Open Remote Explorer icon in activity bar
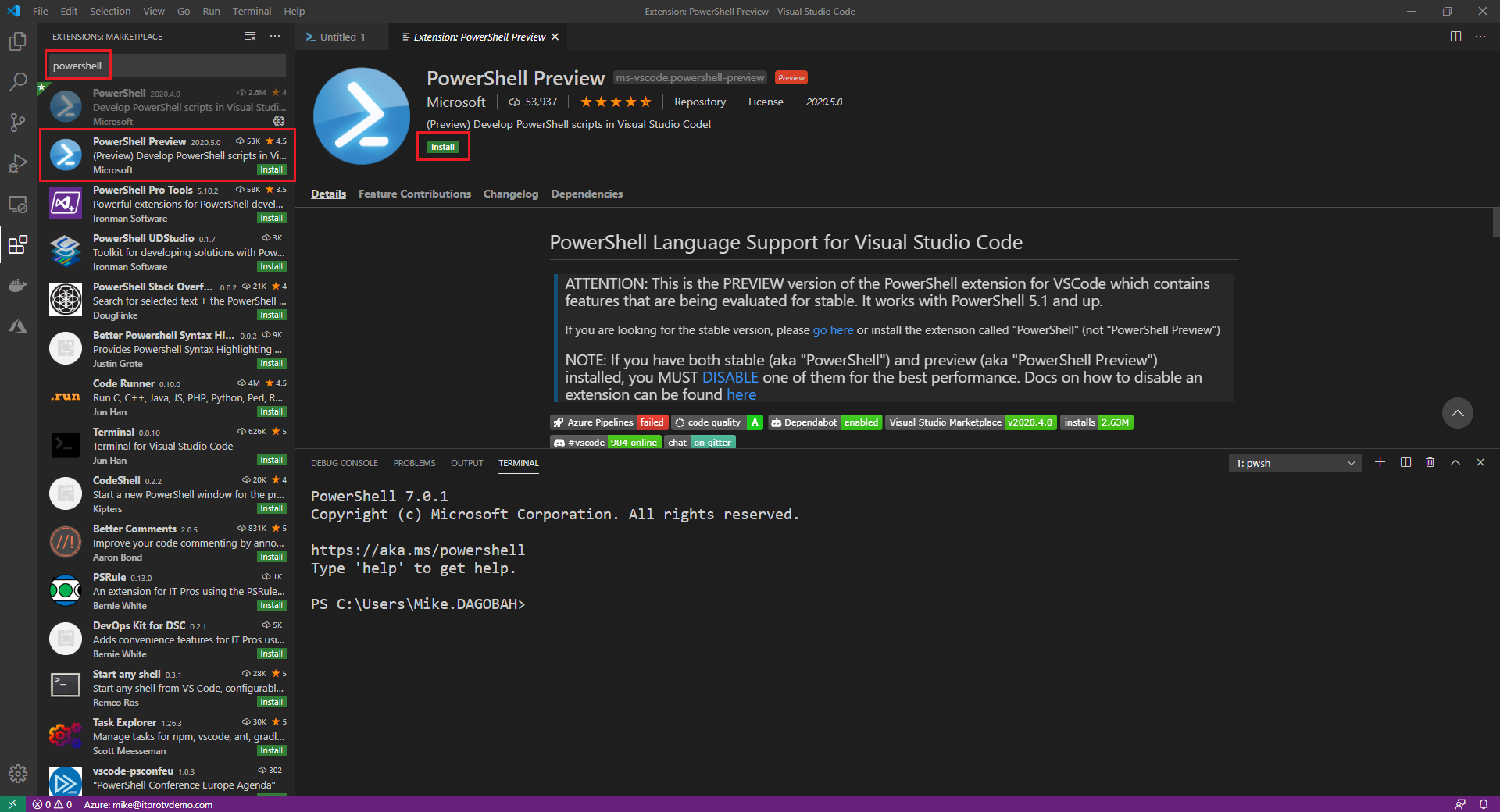The width and height of the screenshot is (1500, 812). [x=18, y=205]
